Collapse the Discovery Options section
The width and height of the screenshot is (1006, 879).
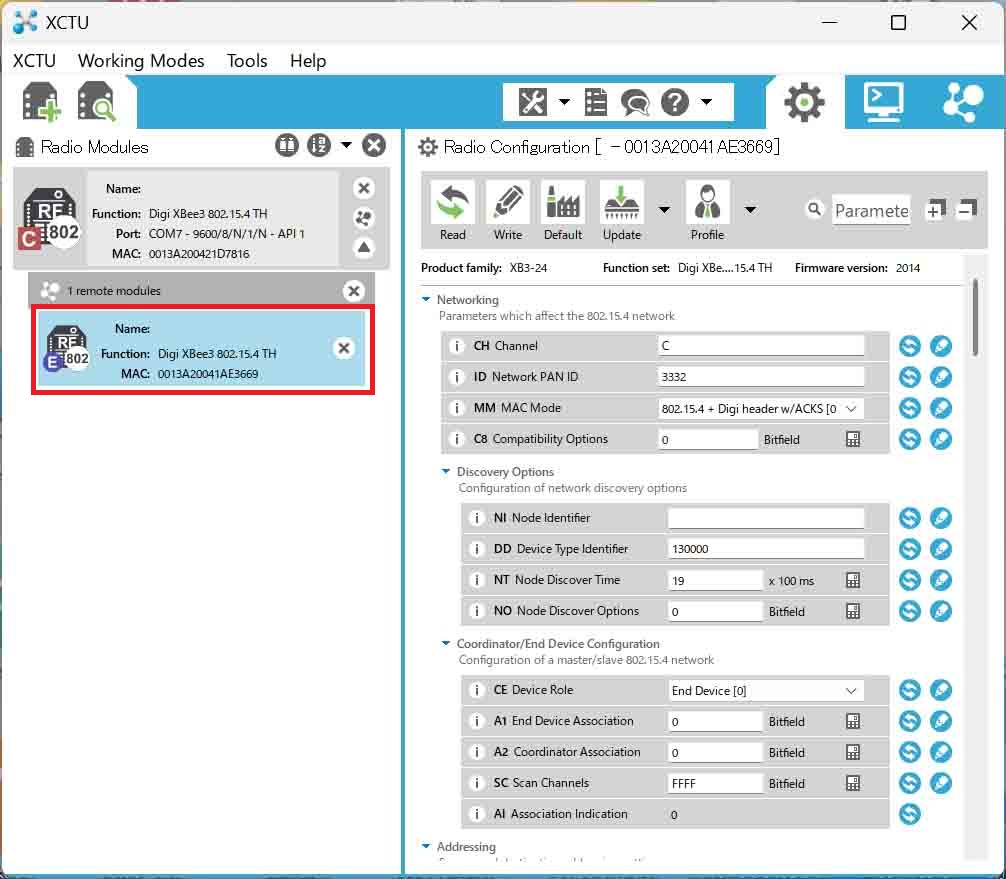pyautogui.click(x=446, y=471)
